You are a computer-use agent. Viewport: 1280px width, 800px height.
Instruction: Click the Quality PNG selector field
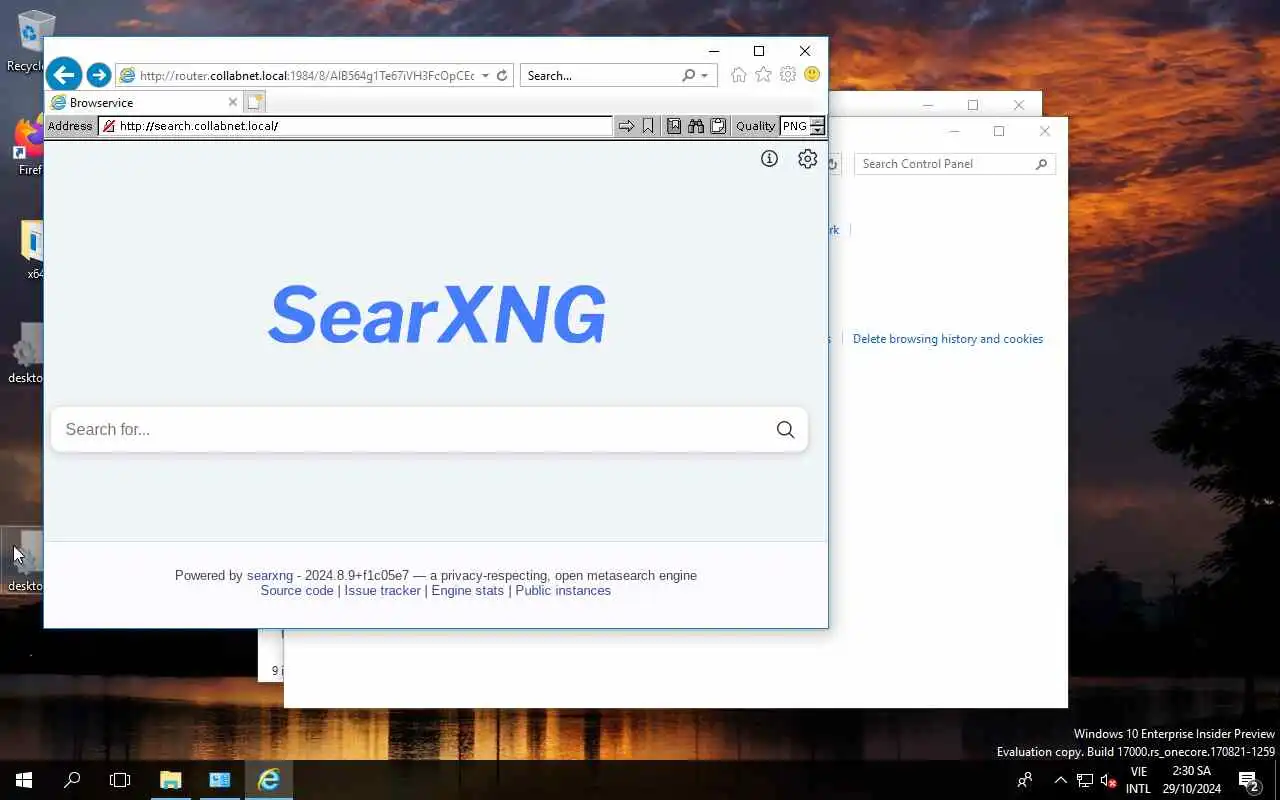click(x=795, y=126)
